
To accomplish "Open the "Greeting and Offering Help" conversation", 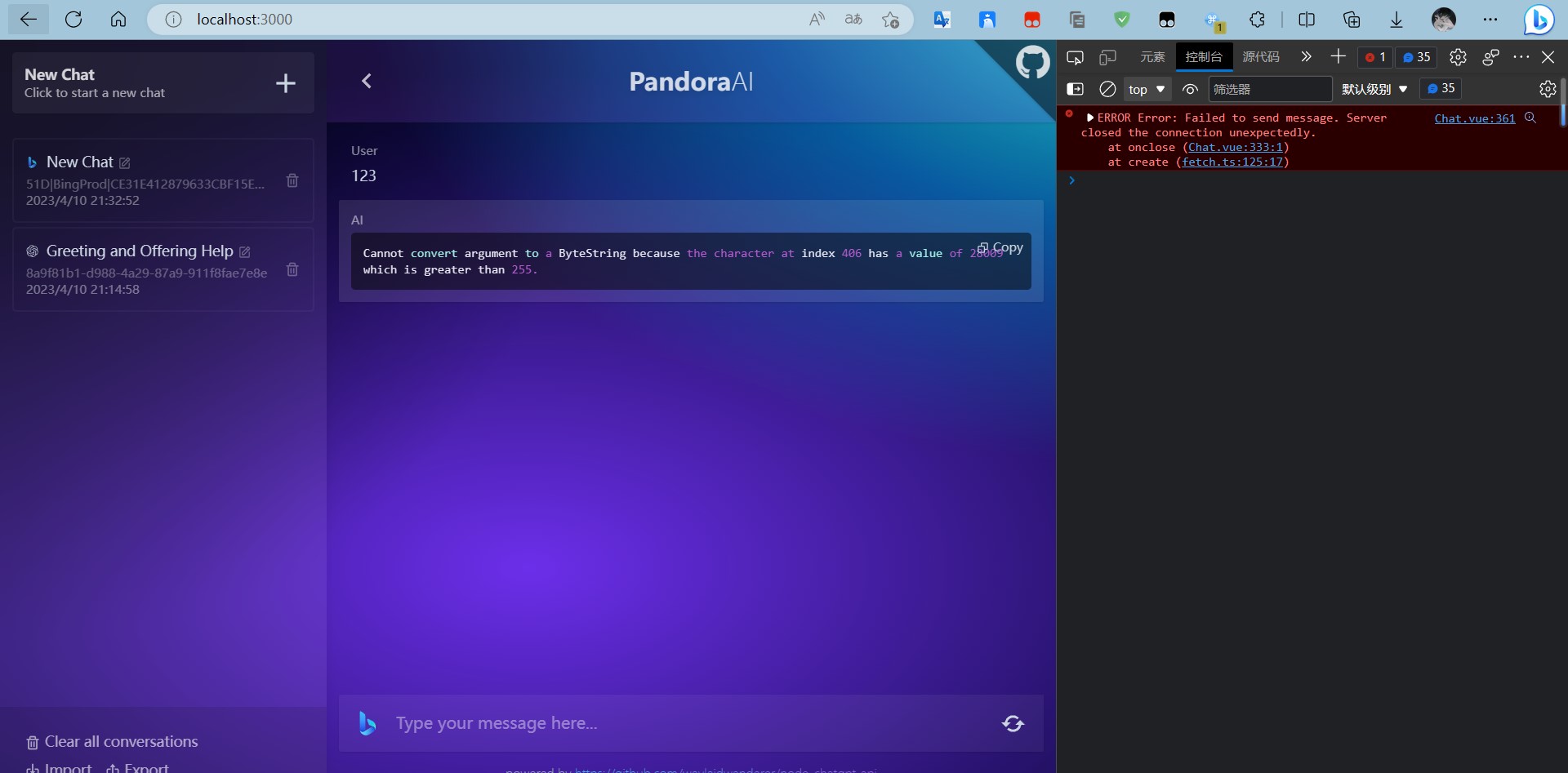I will (x=163, y=269).
